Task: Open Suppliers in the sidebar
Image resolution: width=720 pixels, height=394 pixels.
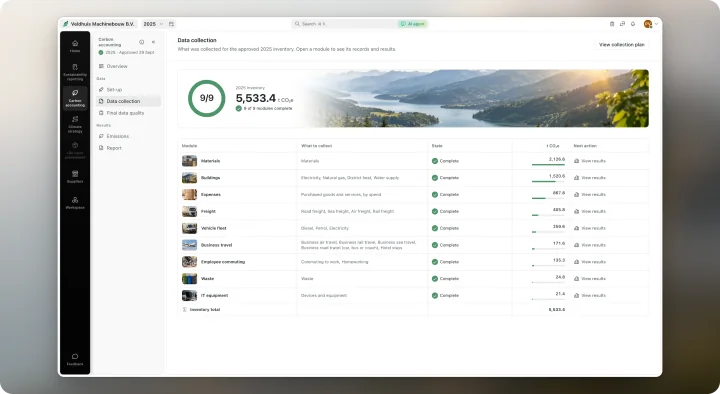Action: (75, 176)
